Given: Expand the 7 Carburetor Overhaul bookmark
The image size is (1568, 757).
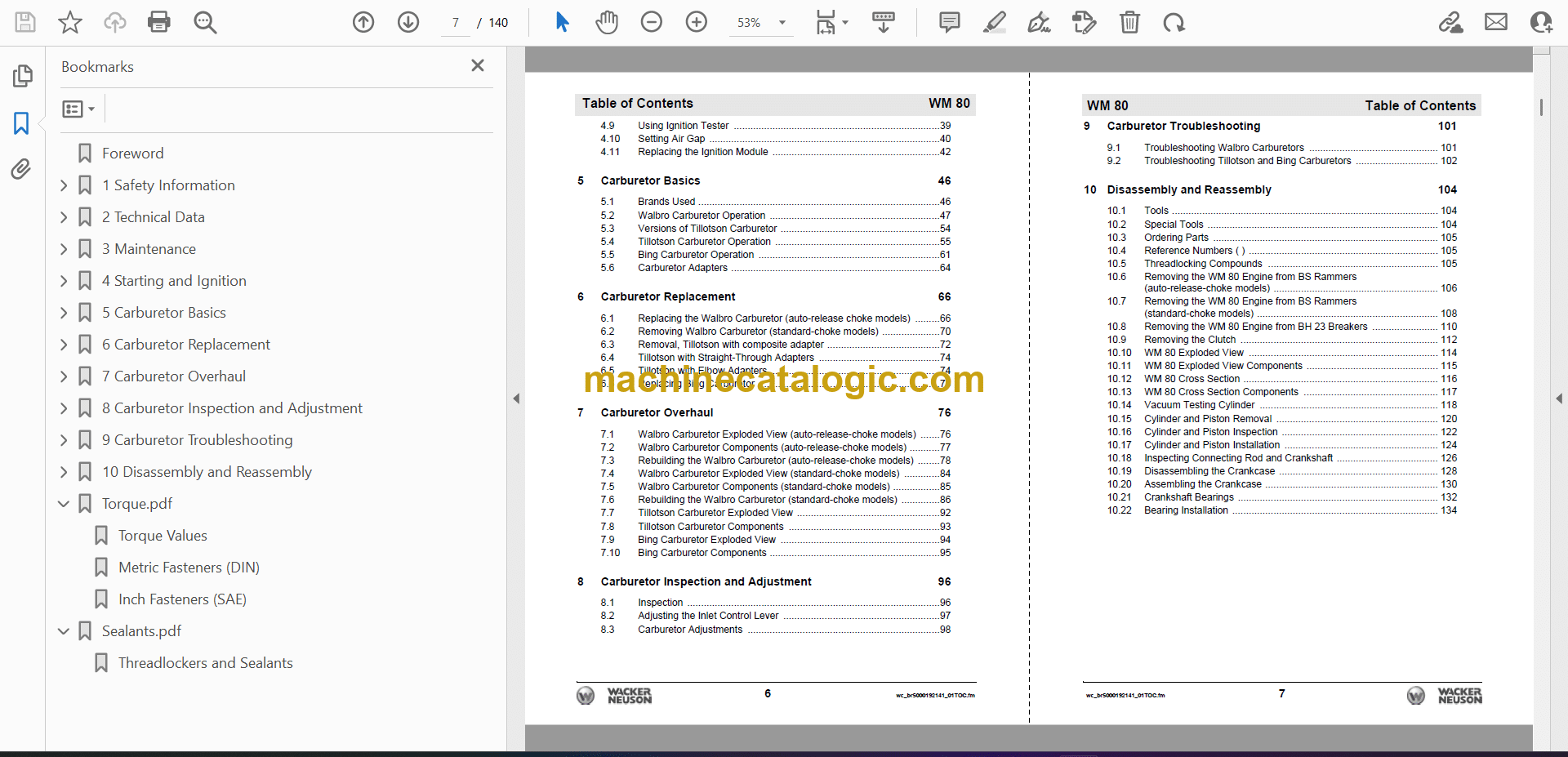Looking at the screenshot, I should (x=64, y=376).
